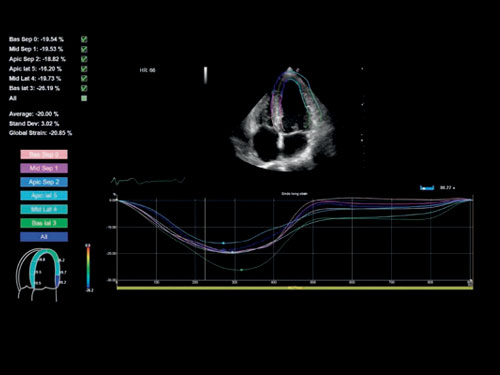500x375 pixels.
Task: Disable the Apic lat 5 segment checkbox
Action: point(84,69)
